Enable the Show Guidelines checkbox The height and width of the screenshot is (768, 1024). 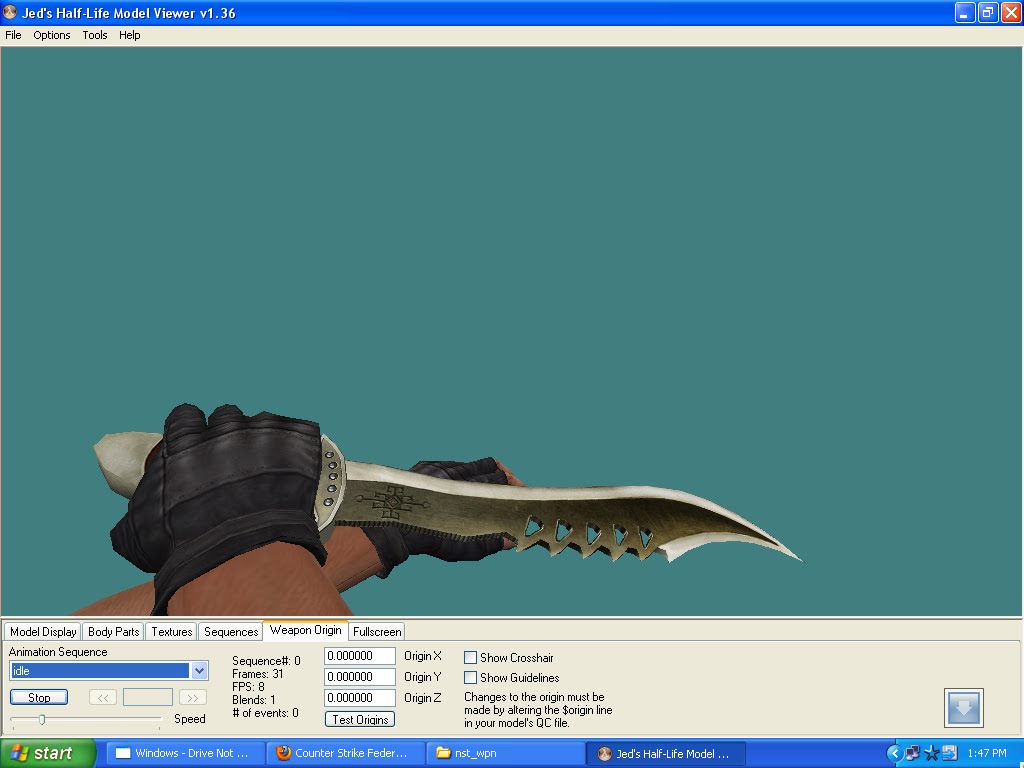(x=470, y=677)
